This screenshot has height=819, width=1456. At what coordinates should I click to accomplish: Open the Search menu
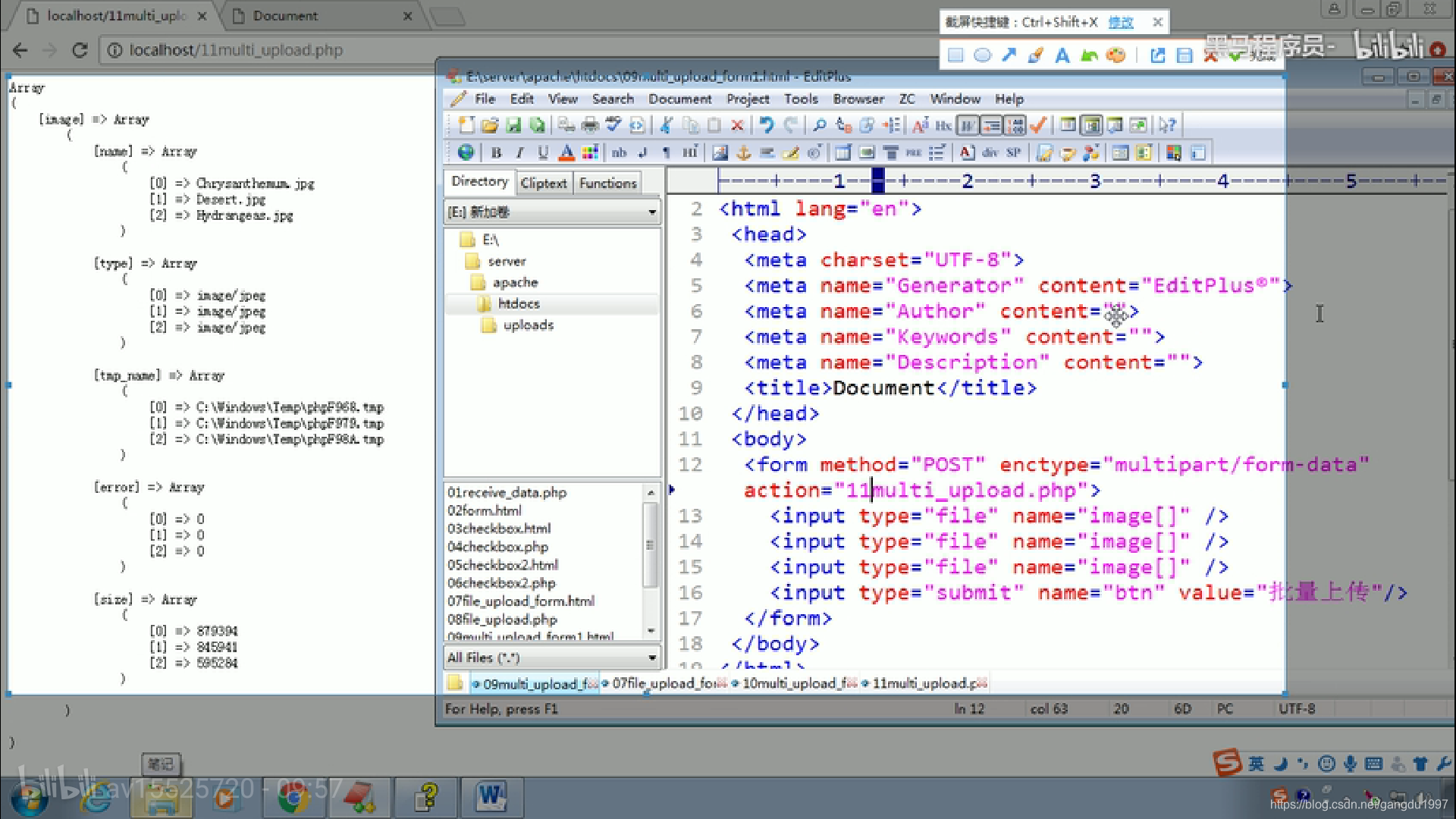tap(613, 99)
